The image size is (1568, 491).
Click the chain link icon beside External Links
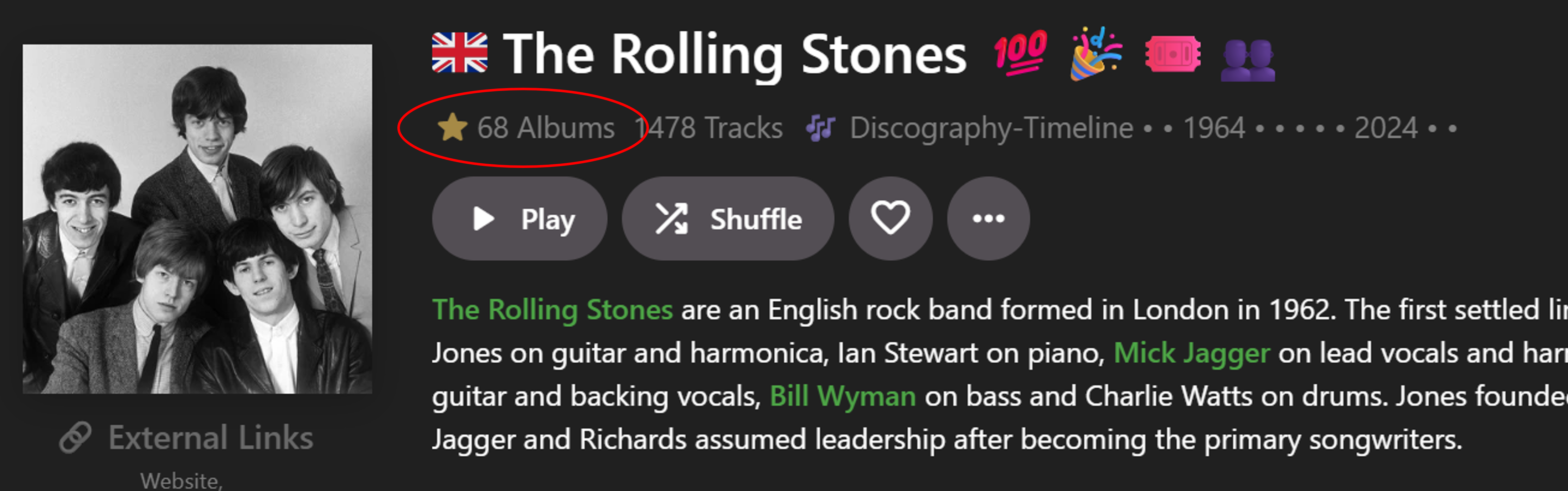pyautogui.click(x=76, y=438)
